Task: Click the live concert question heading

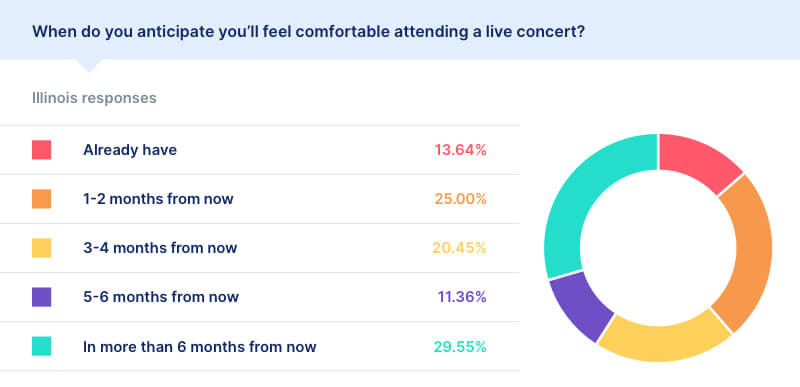Action: [x=308, y=32]
